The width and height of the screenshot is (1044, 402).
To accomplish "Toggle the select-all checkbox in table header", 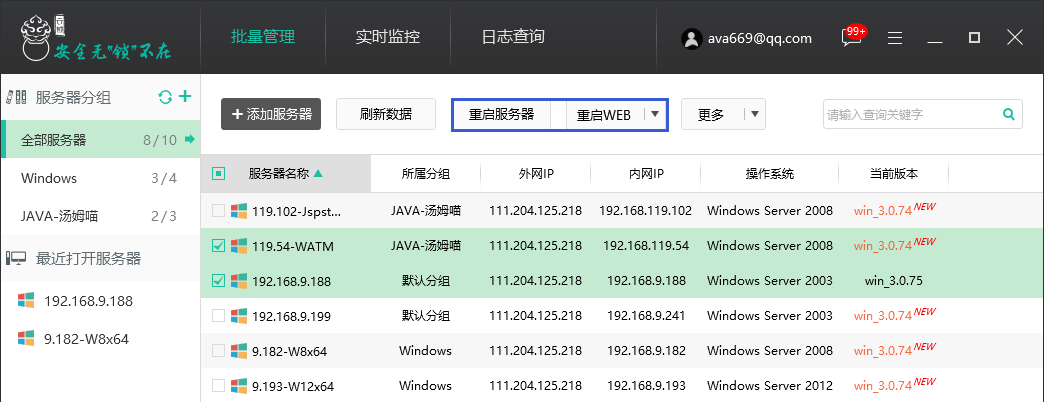I will click(218, 174).
